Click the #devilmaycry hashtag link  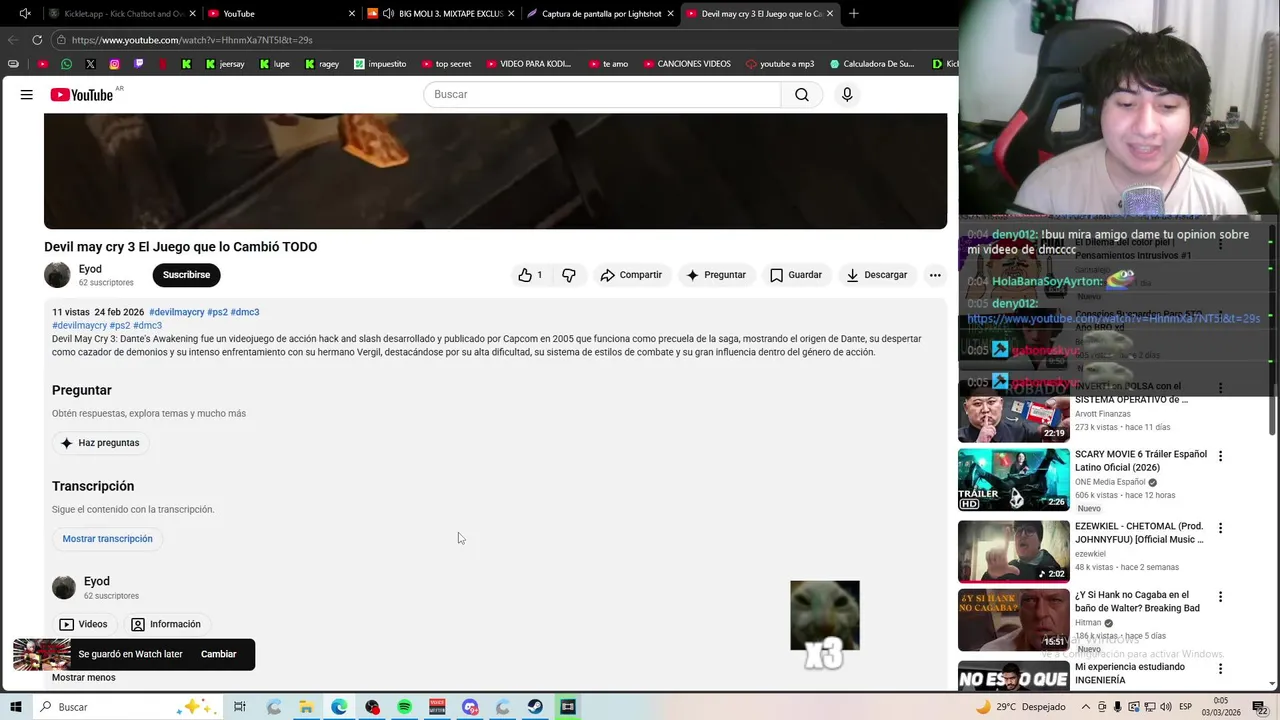point(176,312)
